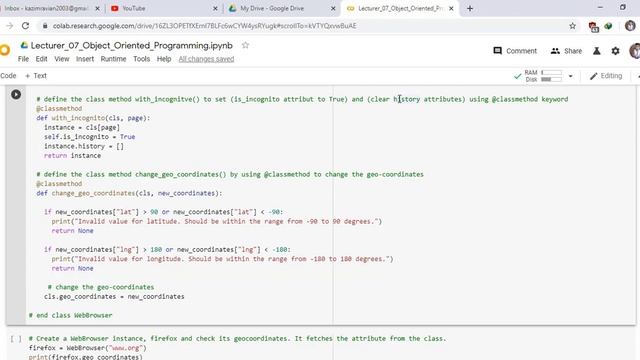Open the Comment button
Viewport: 640px width, 360px height.
(x=515, y=51)
